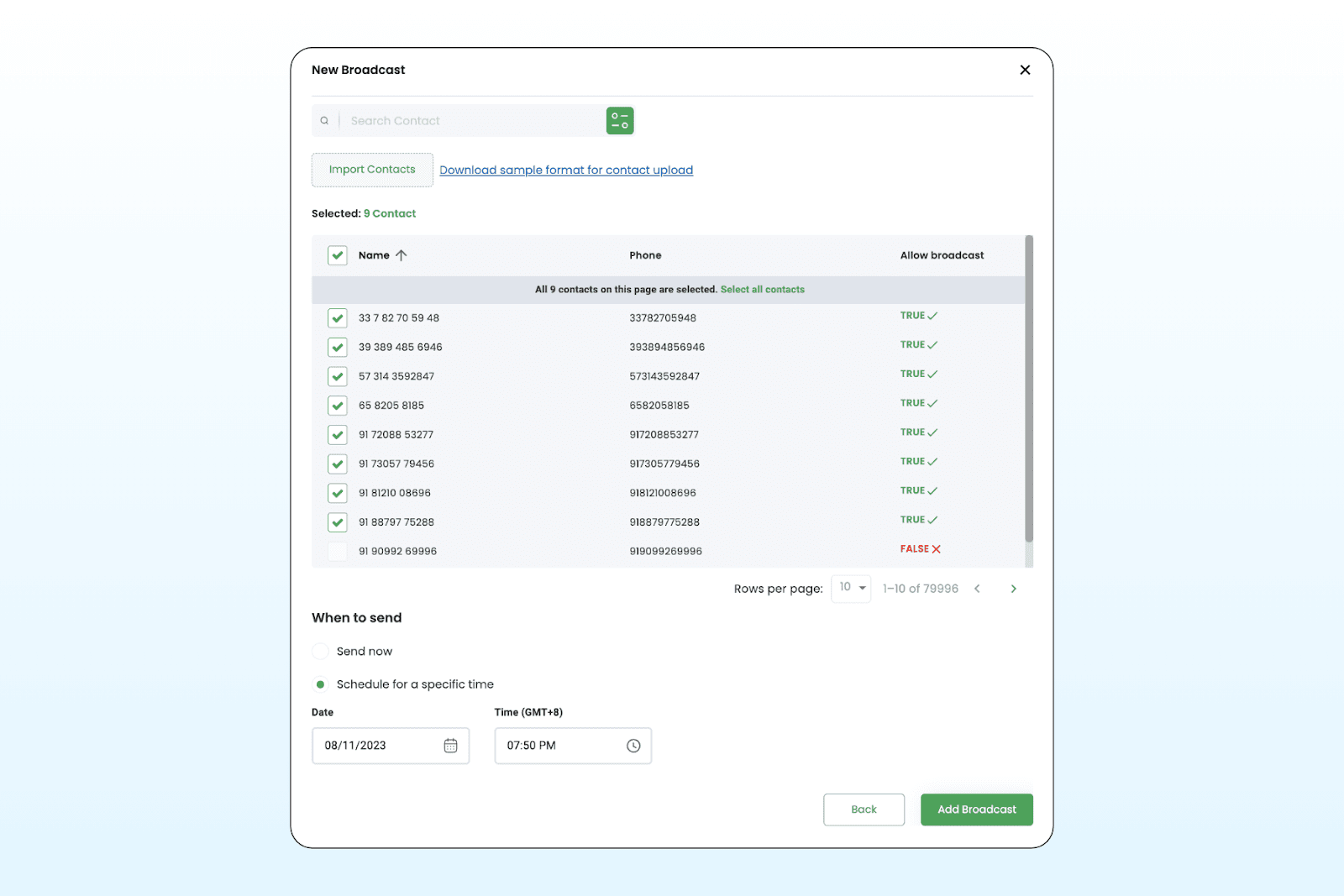Image resolution: width=1344 pixels, height=896 pixels.
Task: Uncheck contact 91 72088 53277
Action: click(x=338, y=434)
